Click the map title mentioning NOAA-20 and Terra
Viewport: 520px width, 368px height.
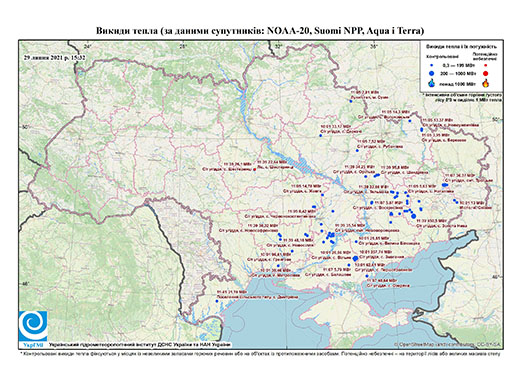click(x=260, y=31)
